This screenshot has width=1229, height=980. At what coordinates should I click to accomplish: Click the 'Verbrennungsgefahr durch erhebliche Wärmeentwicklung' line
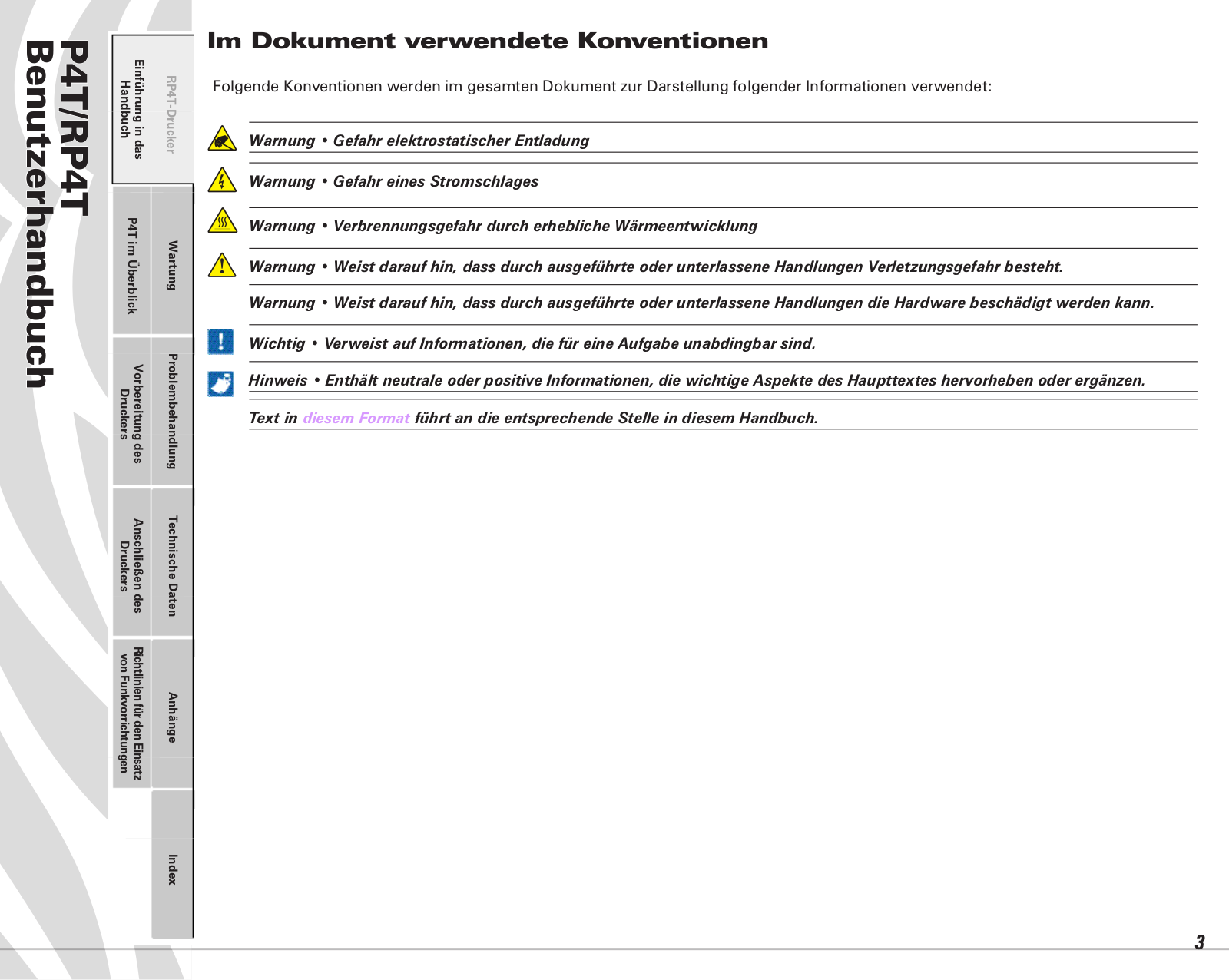(503, 226)
